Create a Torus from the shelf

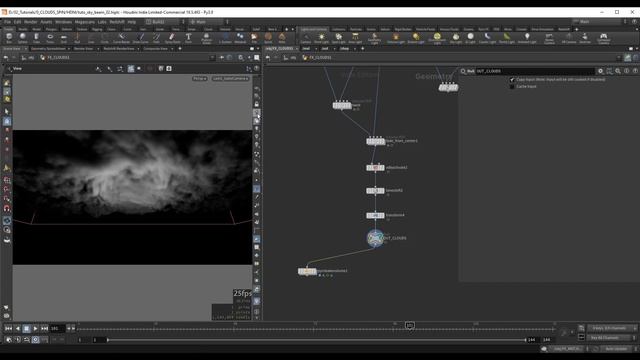point(50,38)
